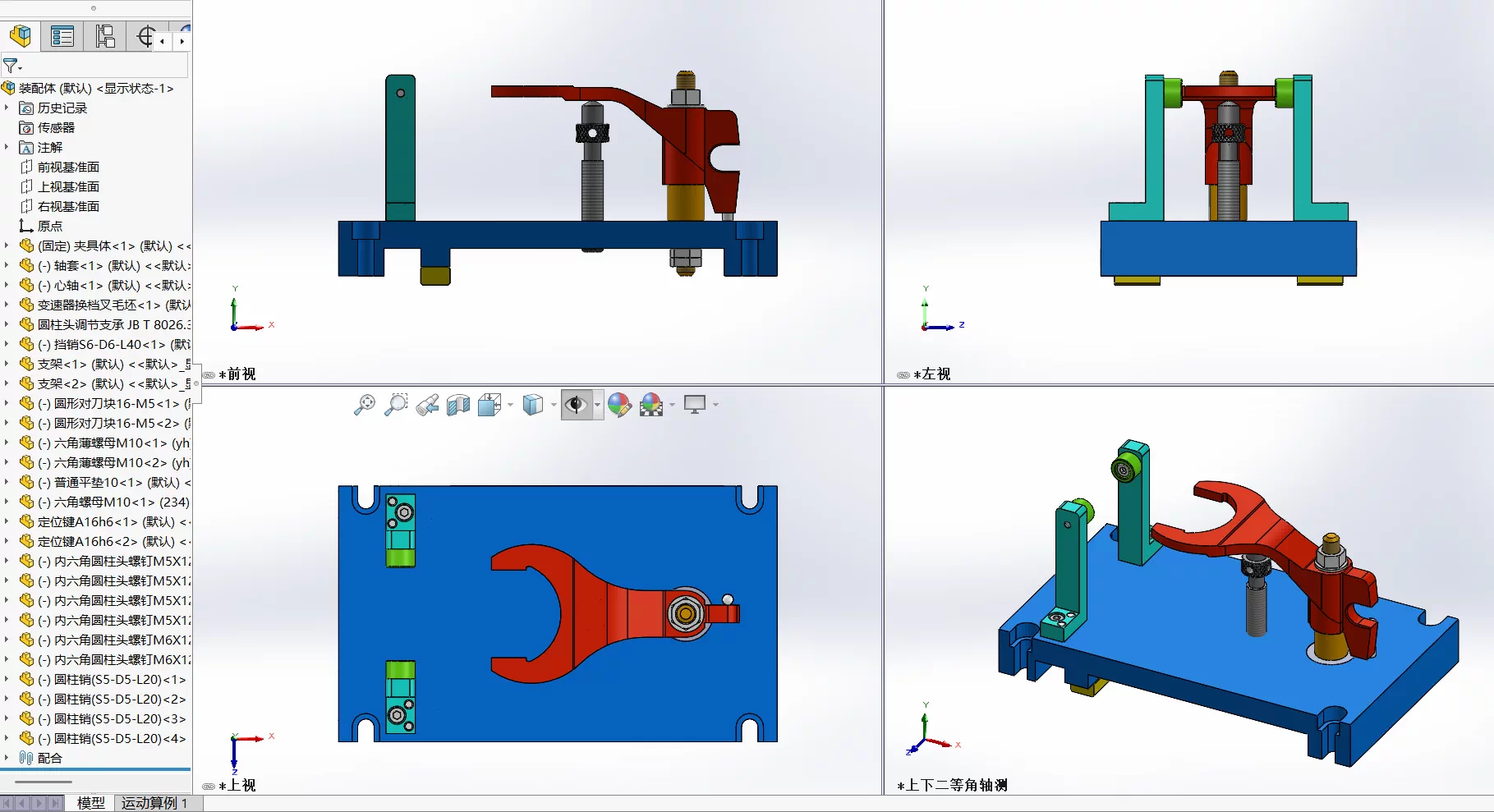Select 右视基准面 plane in tree
The width and height of the screenshot is (1494, 812).
pyautogui.click(x=59, y=206)
